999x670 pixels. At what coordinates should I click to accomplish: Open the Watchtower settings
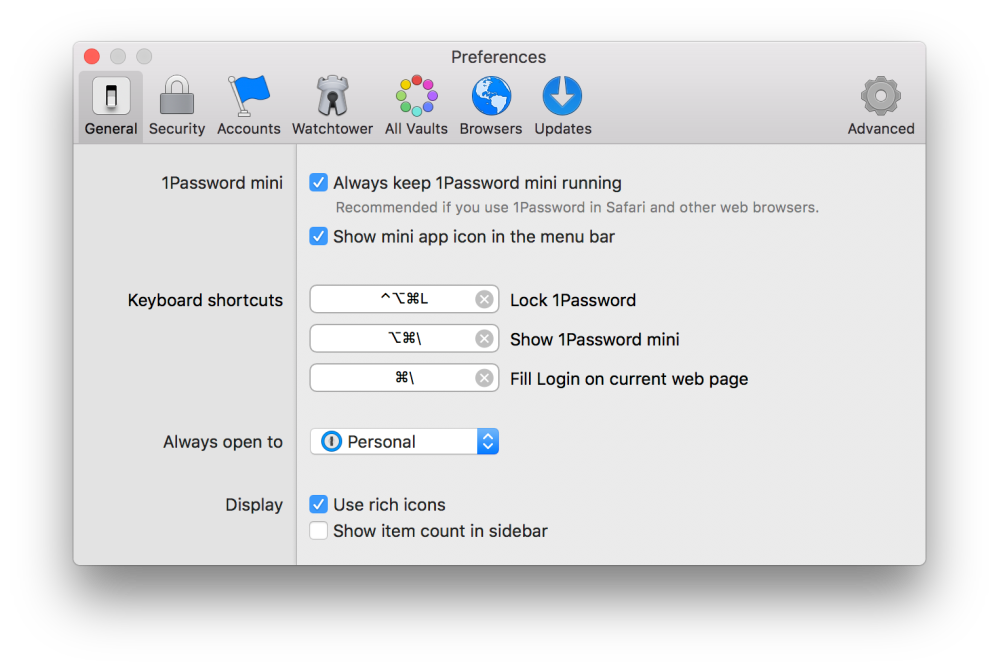(332, 104)
